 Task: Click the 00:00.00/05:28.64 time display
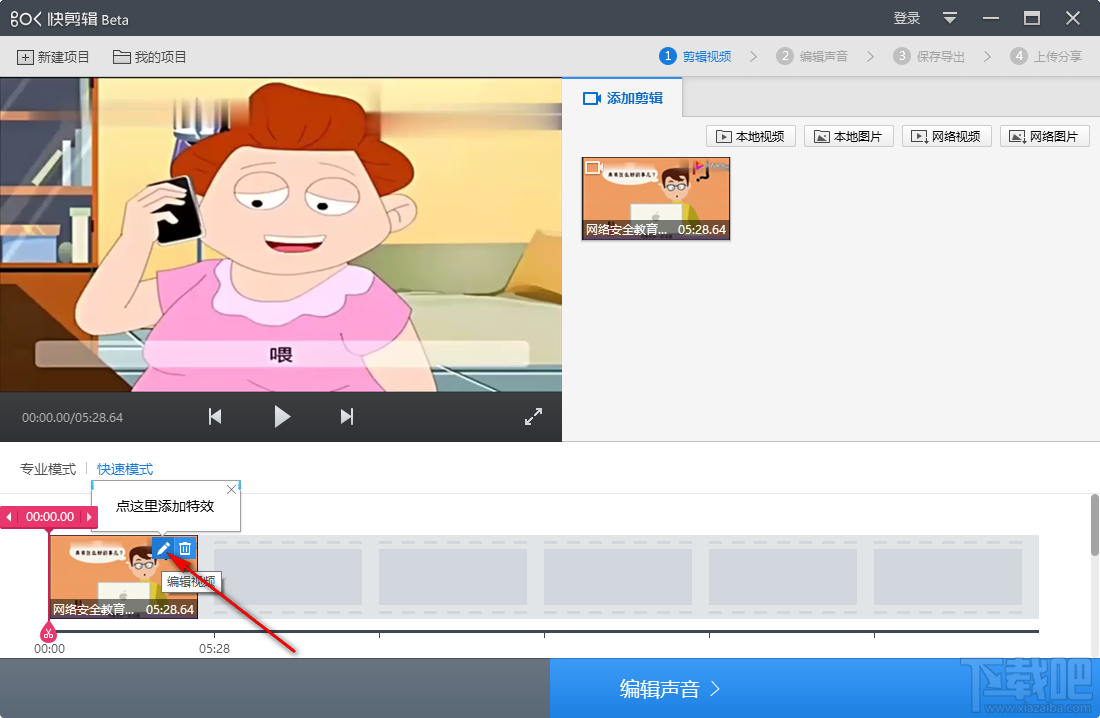pyautogui.click(x=72, y=418)
